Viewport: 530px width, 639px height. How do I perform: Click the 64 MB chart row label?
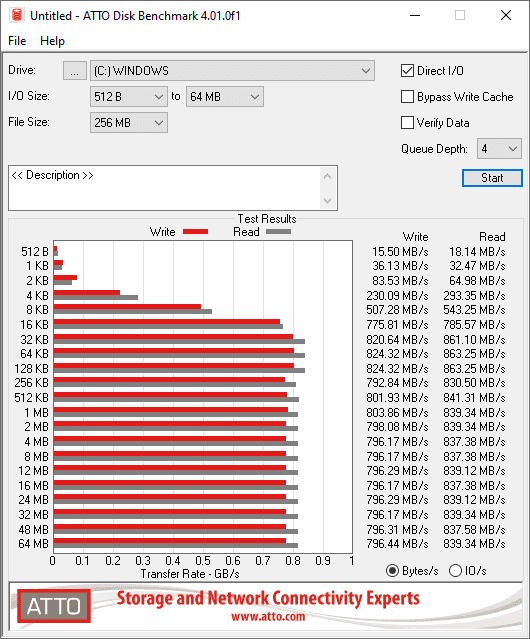(x=33, y=544)
